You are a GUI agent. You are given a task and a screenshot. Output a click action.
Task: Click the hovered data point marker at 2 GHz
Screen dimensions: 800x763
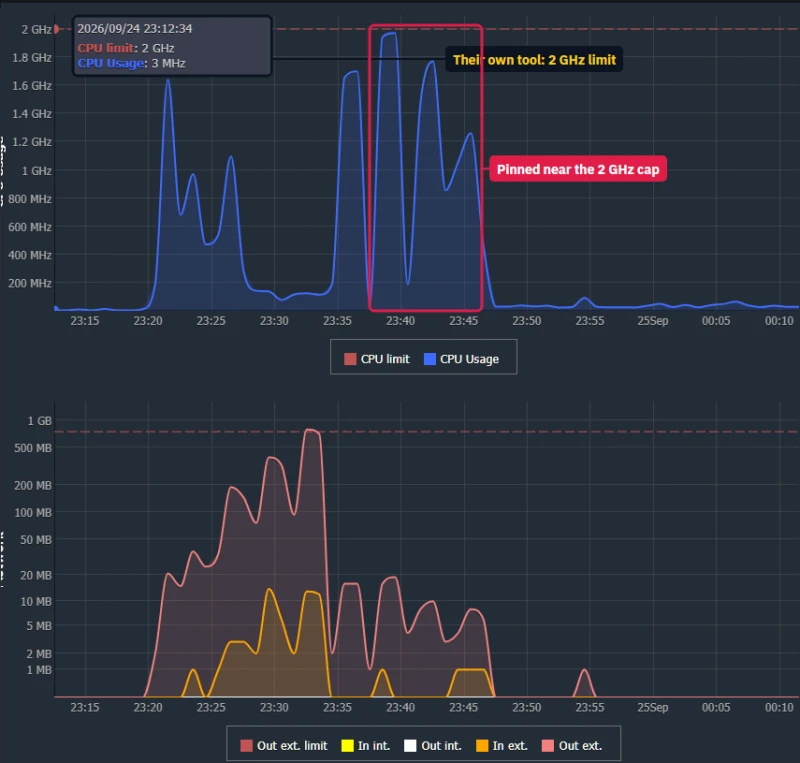coord(56,29)
